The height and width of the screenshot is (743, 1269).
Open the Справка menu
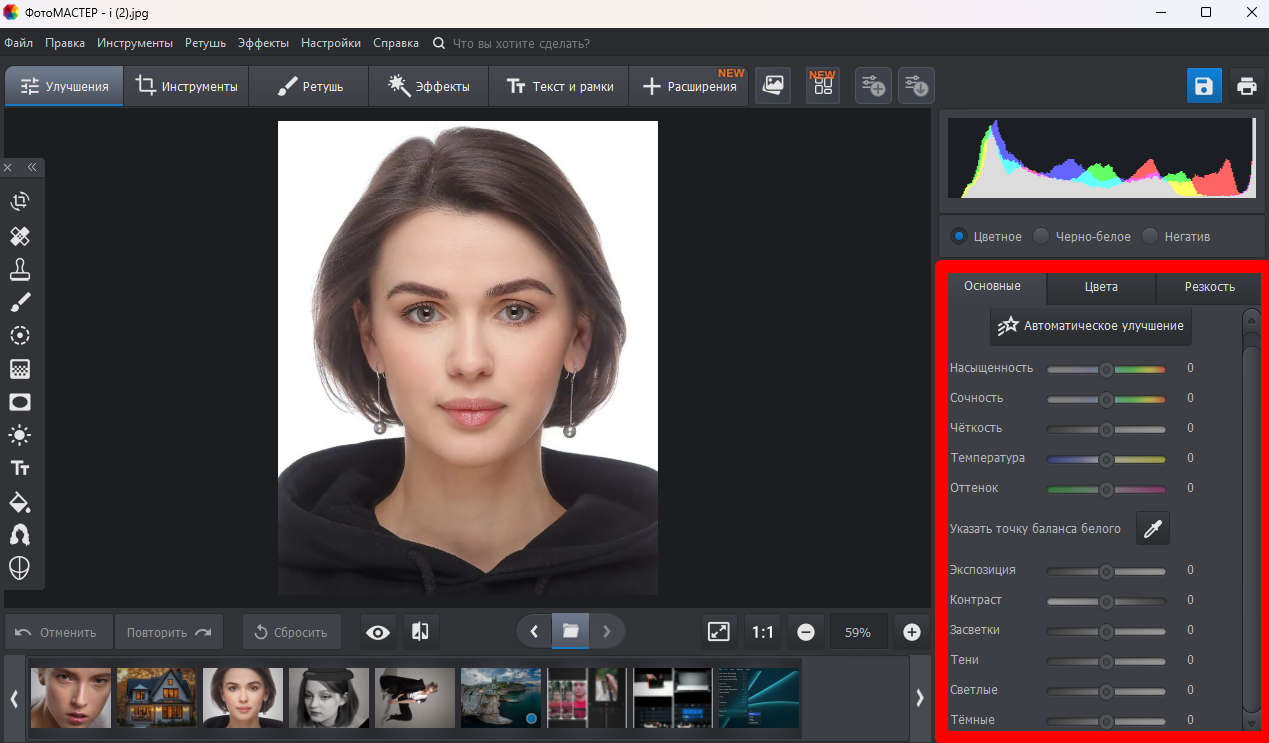point(396,43)
